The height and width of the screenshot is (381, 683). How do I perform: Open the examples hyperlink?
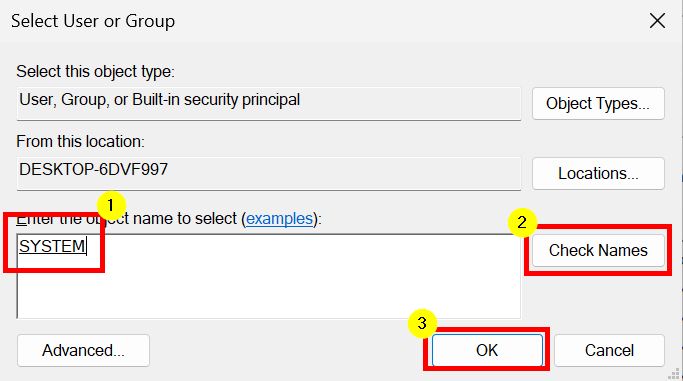[279, 219]
